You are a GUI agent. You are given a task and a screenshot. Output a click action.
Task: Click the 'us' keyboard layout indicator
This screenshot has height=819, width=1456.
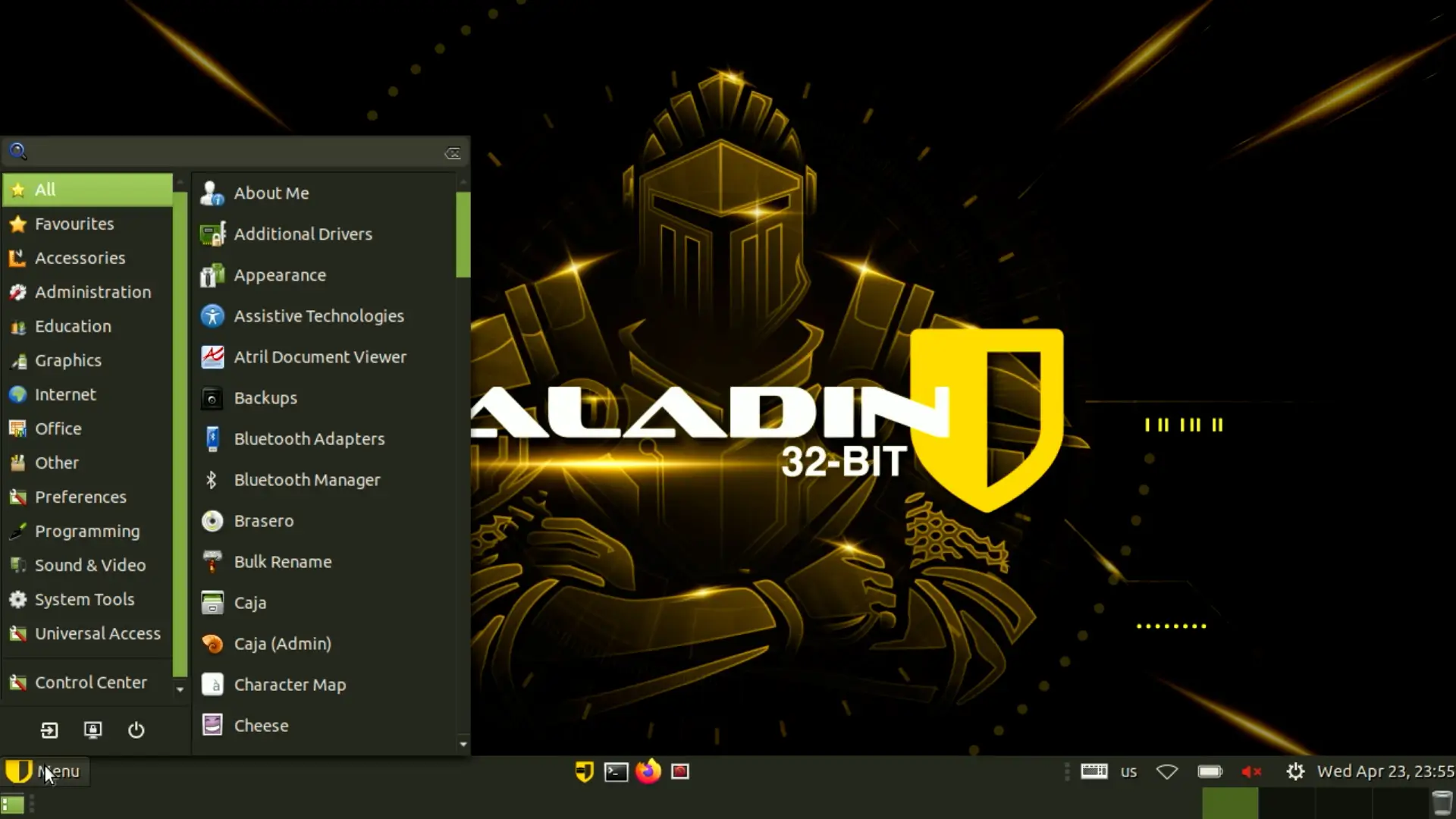point(1129,772)
